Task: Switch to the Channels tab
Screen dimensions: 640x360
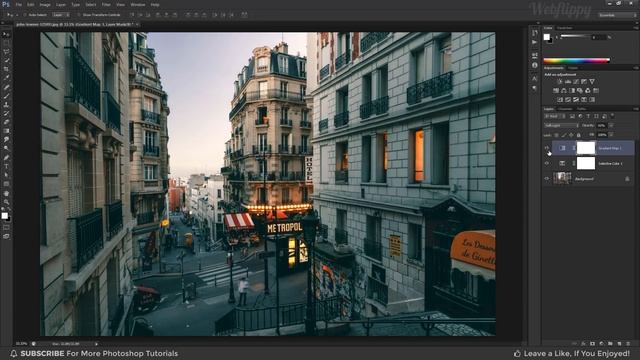Action: tap(565, 109)
